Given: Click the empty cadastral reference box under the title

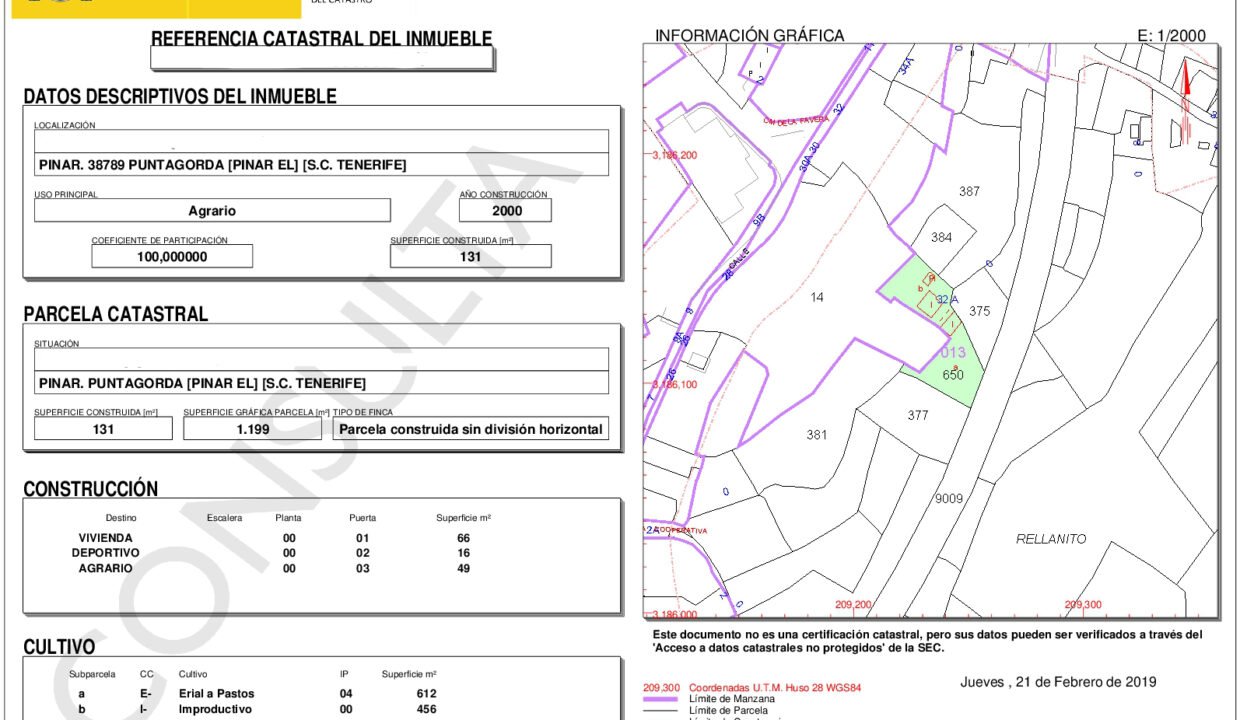Looking at the screenshot, I should click(x=322, y=59).
